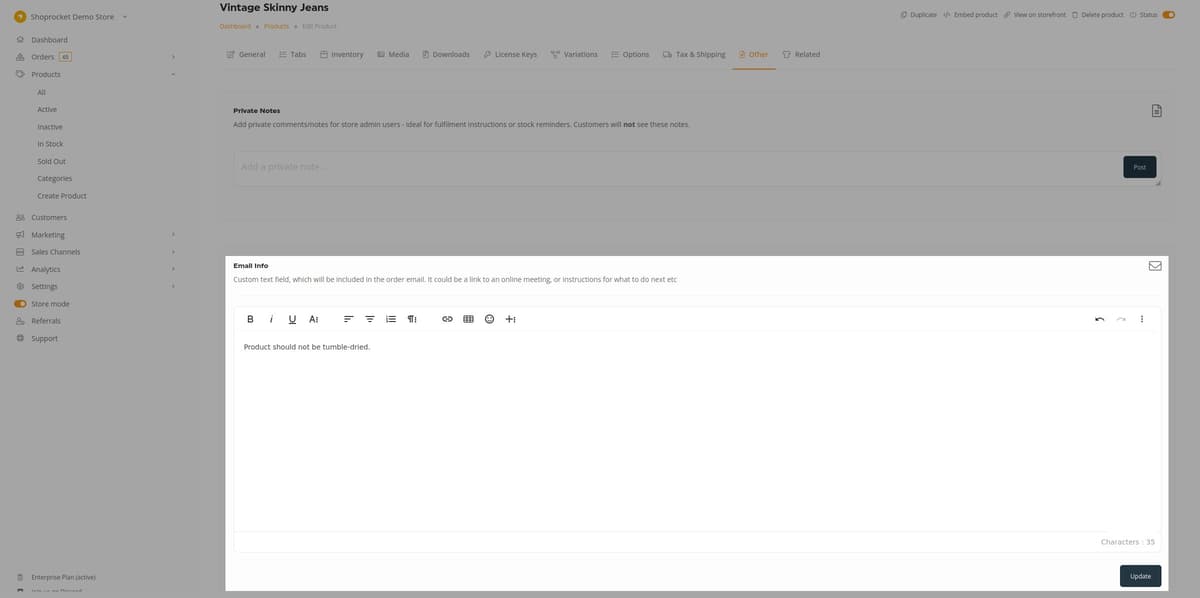The height and width of the screenshot is (598, 1200).
Task: Click the text alignment icon
Action: tap(349, 319)
